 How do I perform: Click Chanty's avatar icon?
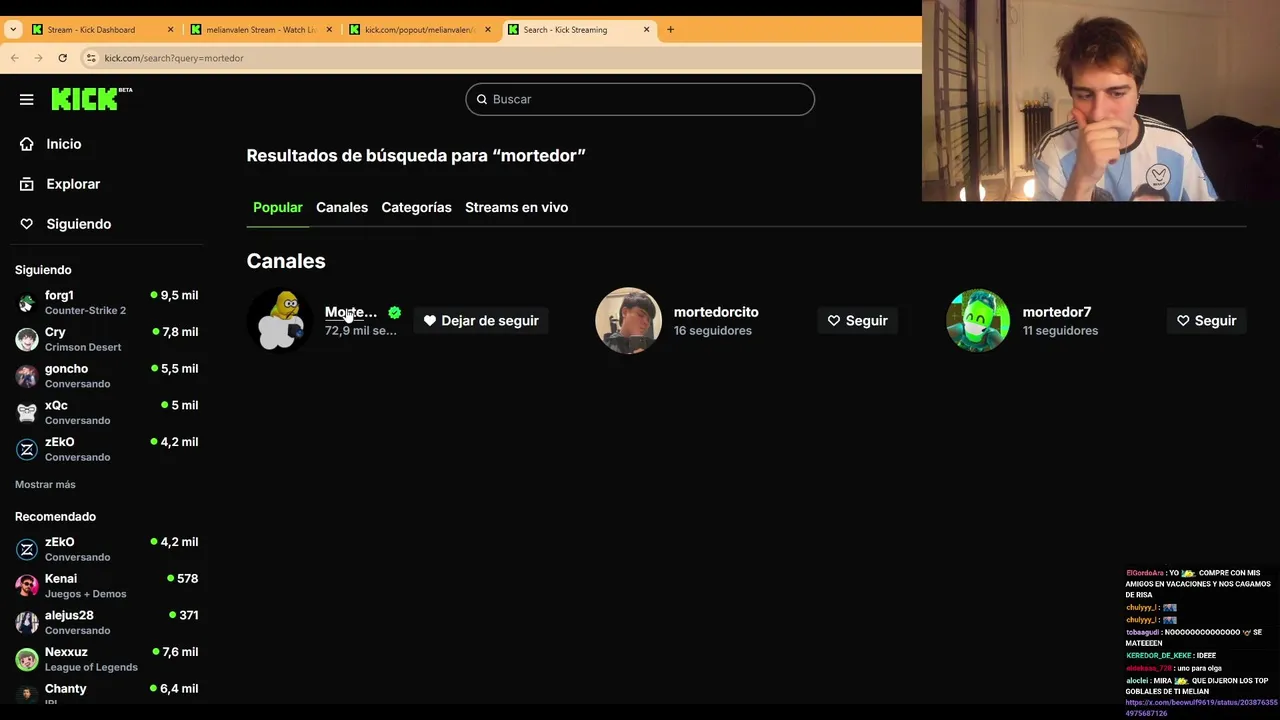point(27,694)
